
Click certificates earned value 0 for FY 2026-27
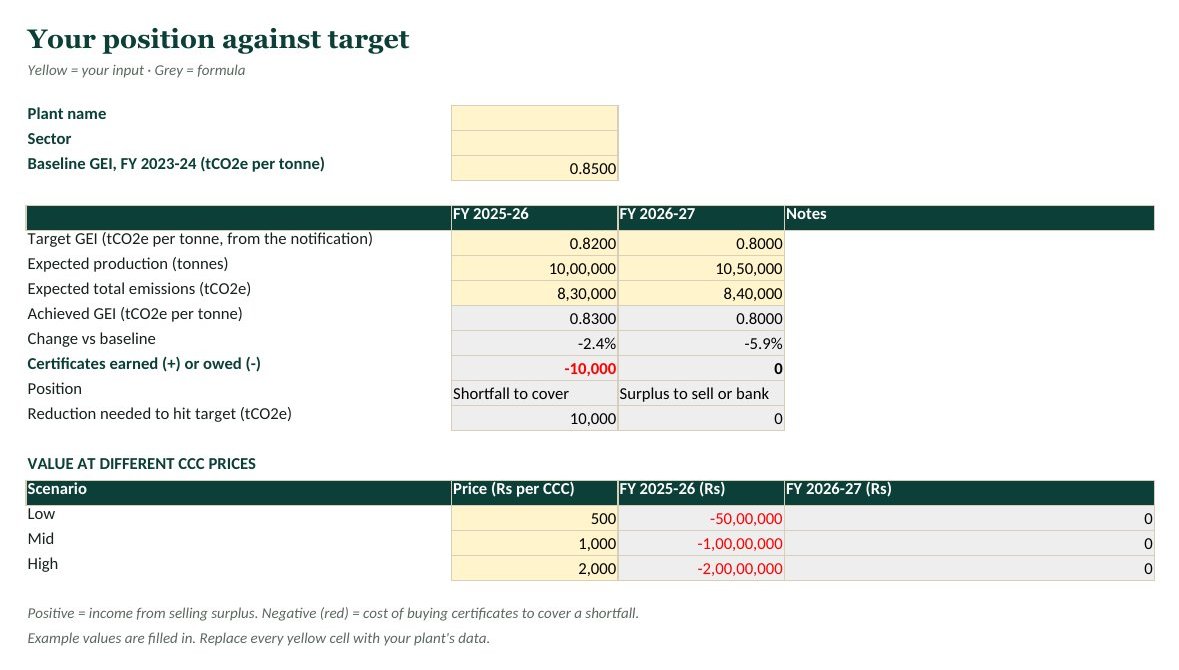click(701, 368)
